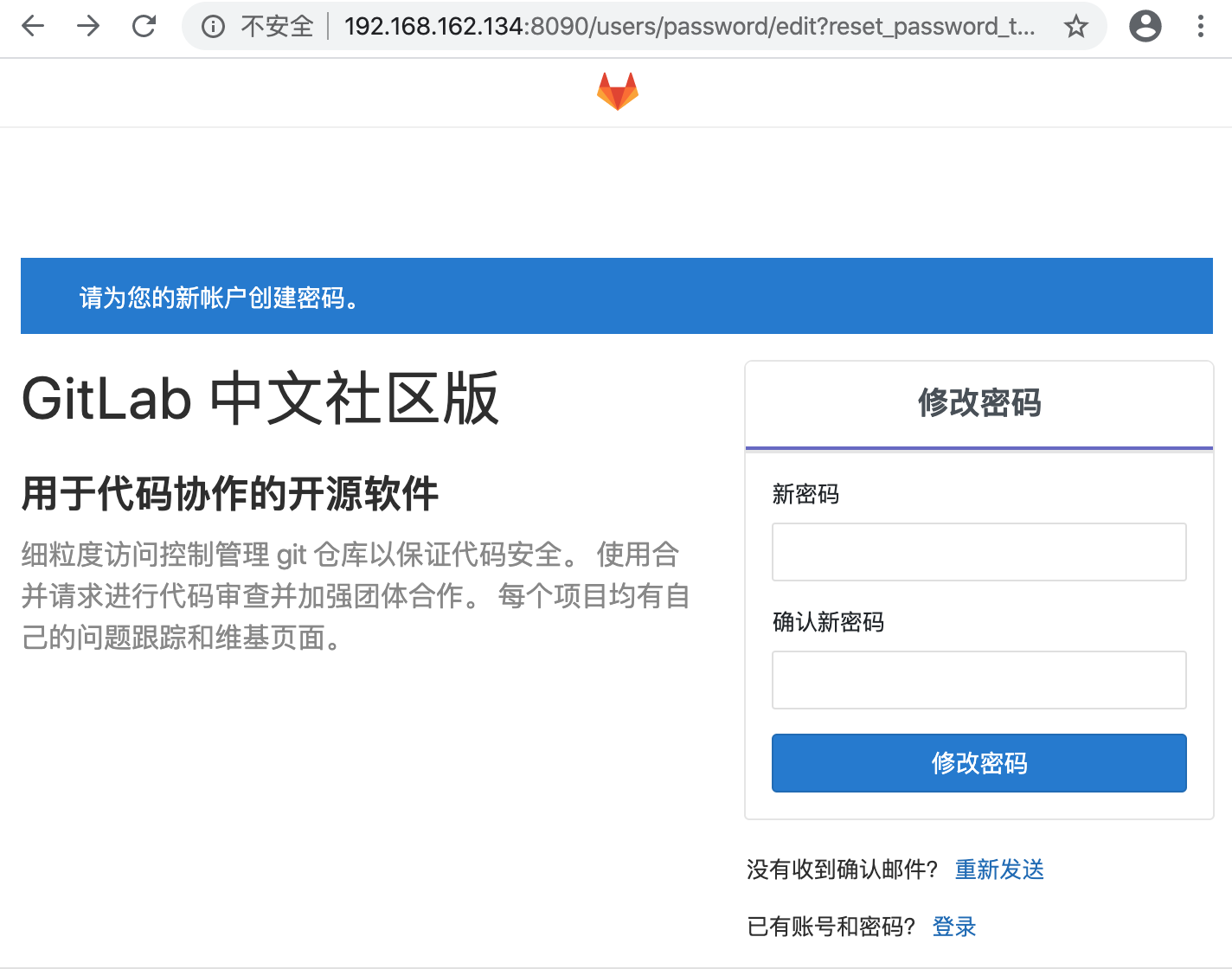This screenshot has width=1232, height=969.
Task: Click the 用于代码协作的开源软件 subheading
Action: click(x=230, y=494)
